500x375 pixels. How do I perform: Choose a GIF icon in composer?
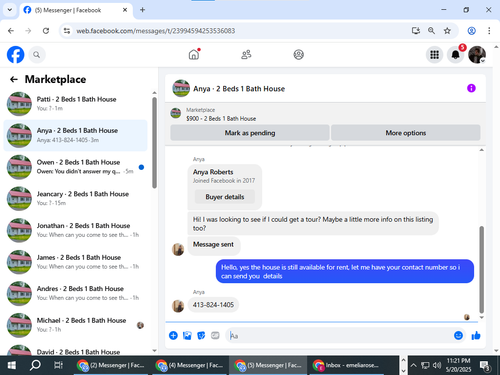(x=215, y=335)
